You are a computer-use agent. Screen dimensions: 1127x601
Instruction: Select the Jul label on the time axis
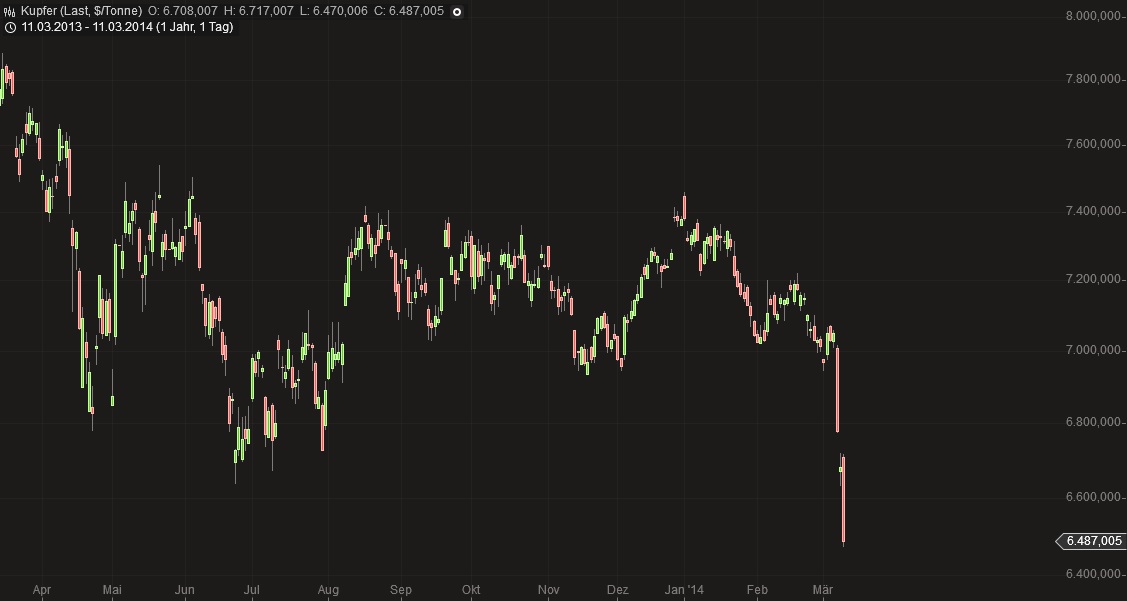pyautogui.click(x=253, y=590)
